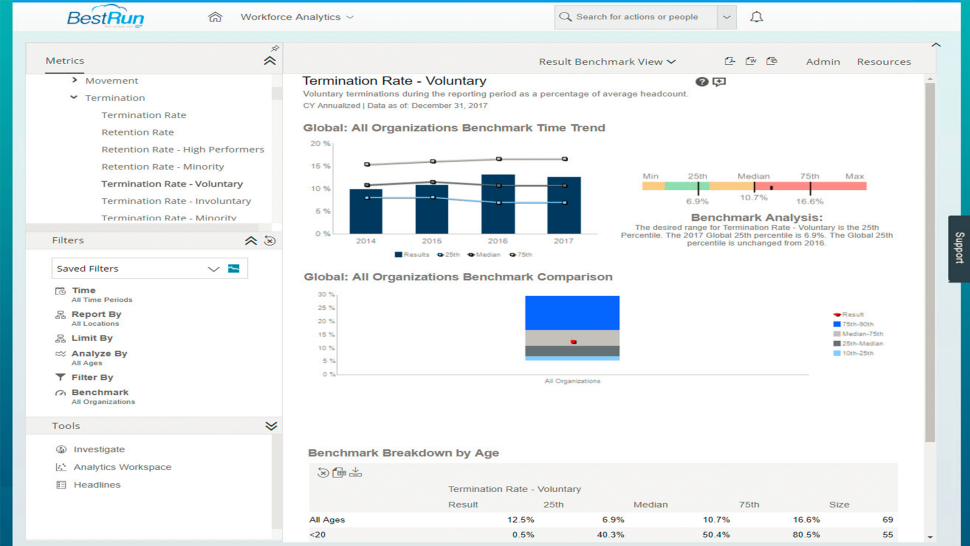Open the comment icon beside metric title

click(719, 82)
